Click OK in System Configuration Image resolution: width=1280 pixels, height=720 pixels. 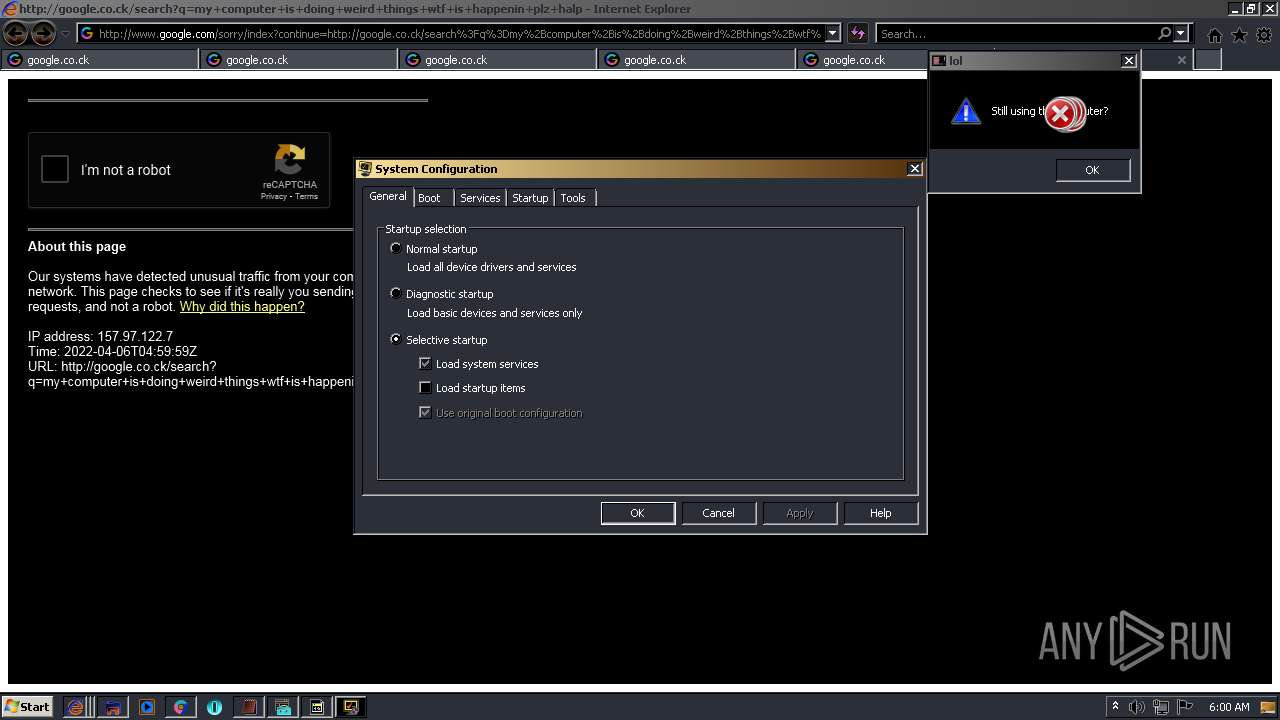click(637, 513)
